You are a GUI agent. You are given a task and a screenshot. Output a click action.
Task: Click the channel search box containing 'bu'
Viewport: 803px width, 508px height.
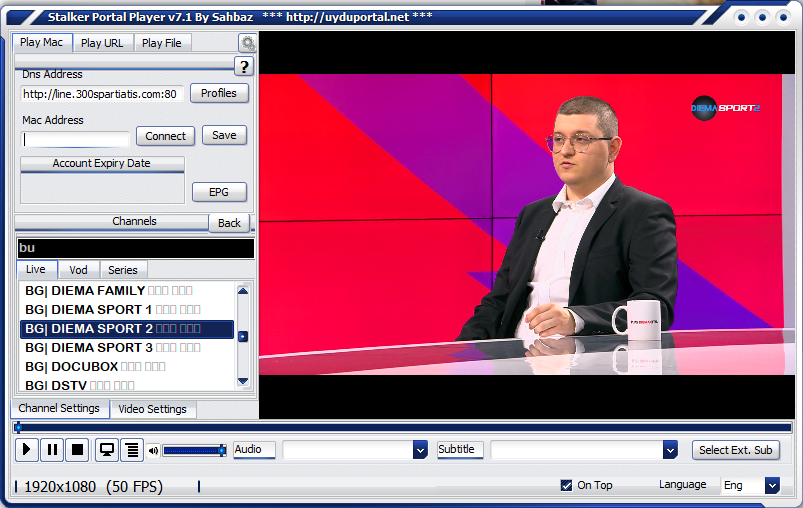pyautogui.click(x=136, y=248)
